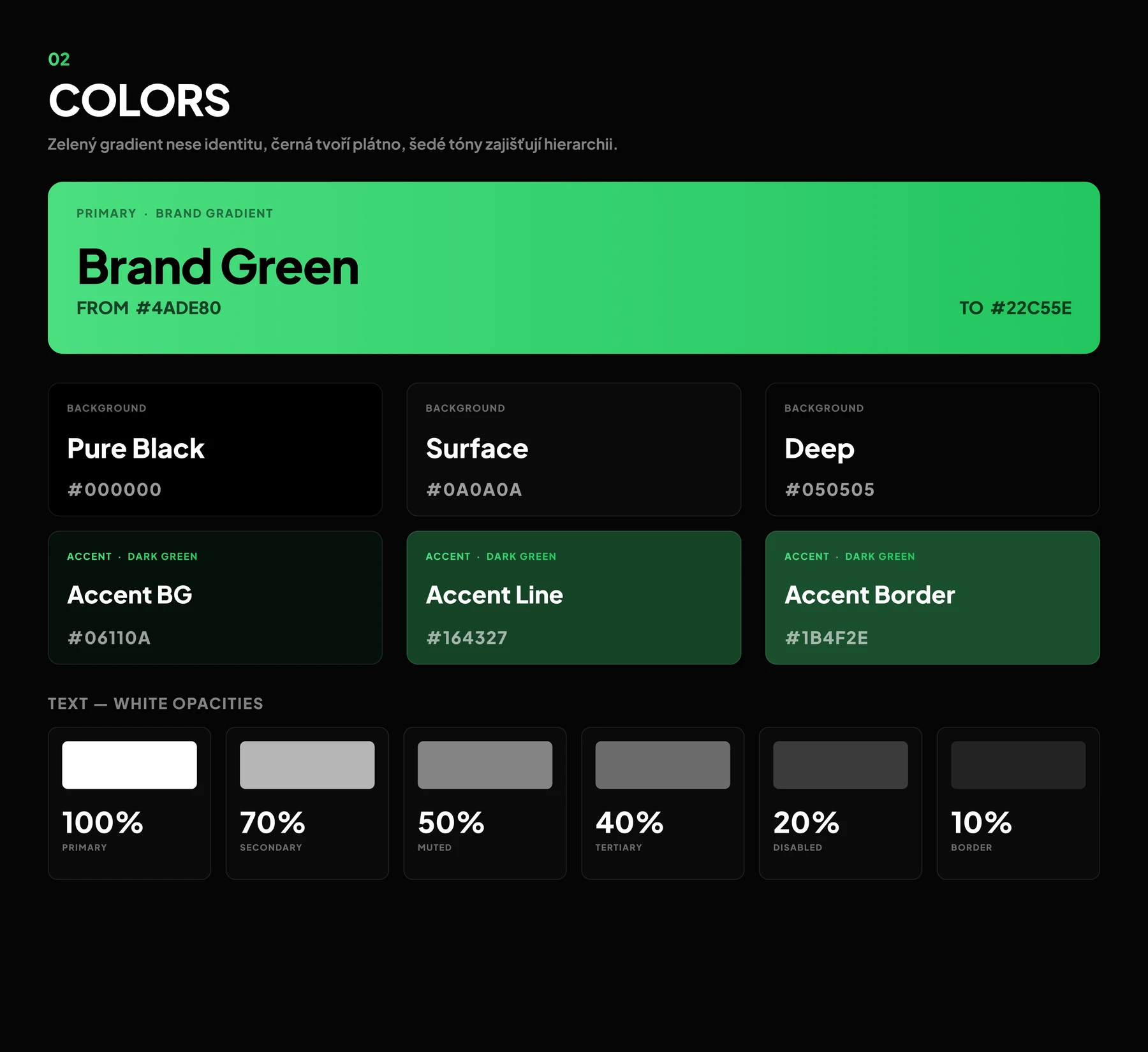Click the hex value #0A0A0A
This screenshot has width=1148, height=1052.
[474, 490]
